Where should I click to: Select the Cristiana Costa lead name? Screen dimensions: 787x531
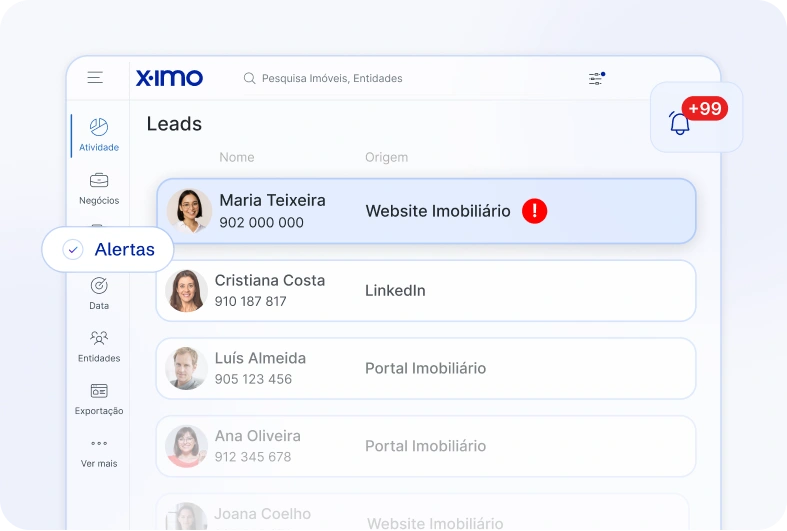[x=270, y=280]
